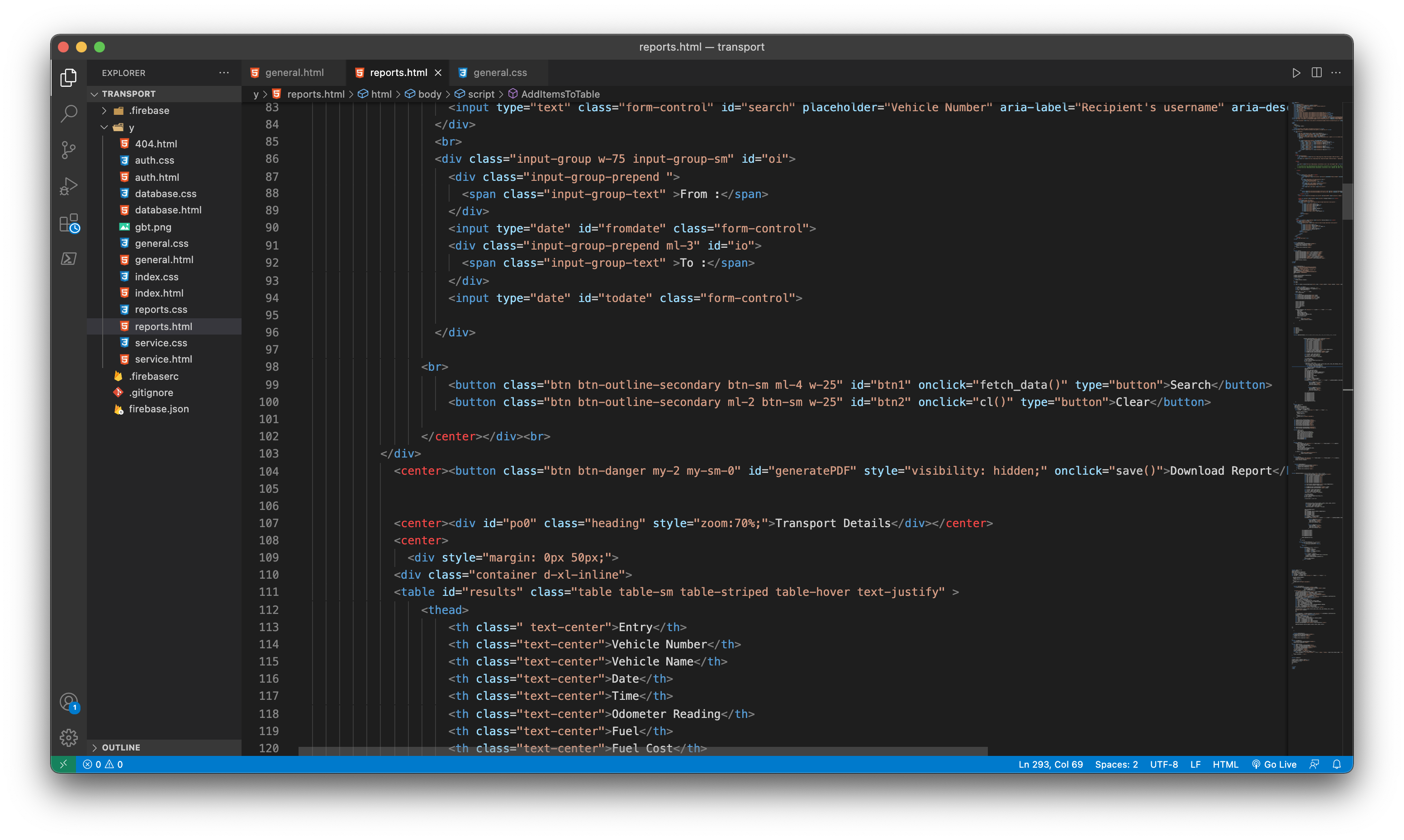
Task: Click the EXPLORER panel title
Action: coord(123,73)
